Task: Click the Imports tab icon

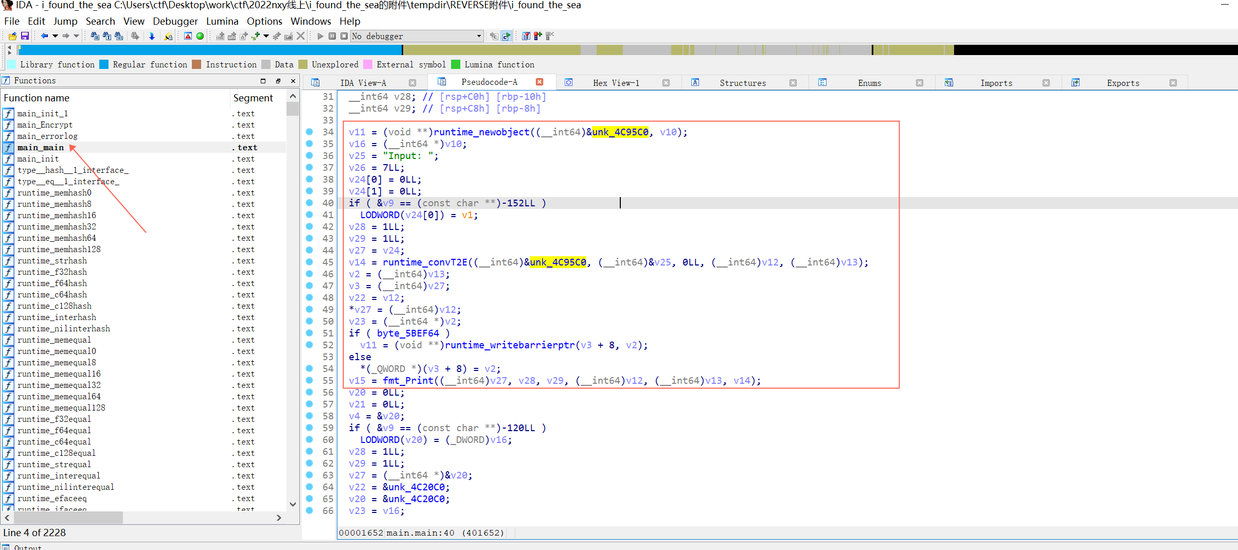Action: 949,82
